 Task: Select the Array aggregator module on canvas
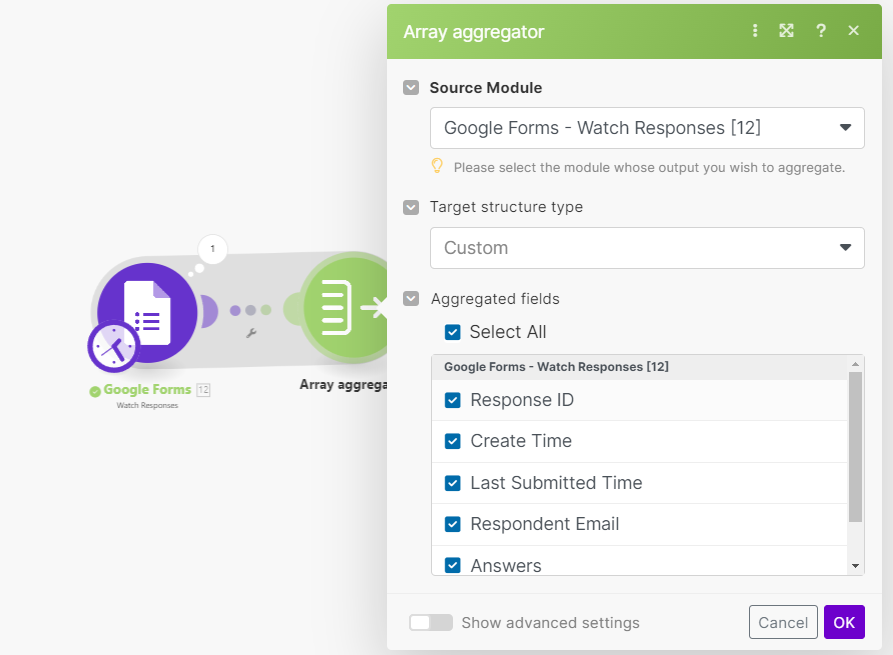point(345,308)
